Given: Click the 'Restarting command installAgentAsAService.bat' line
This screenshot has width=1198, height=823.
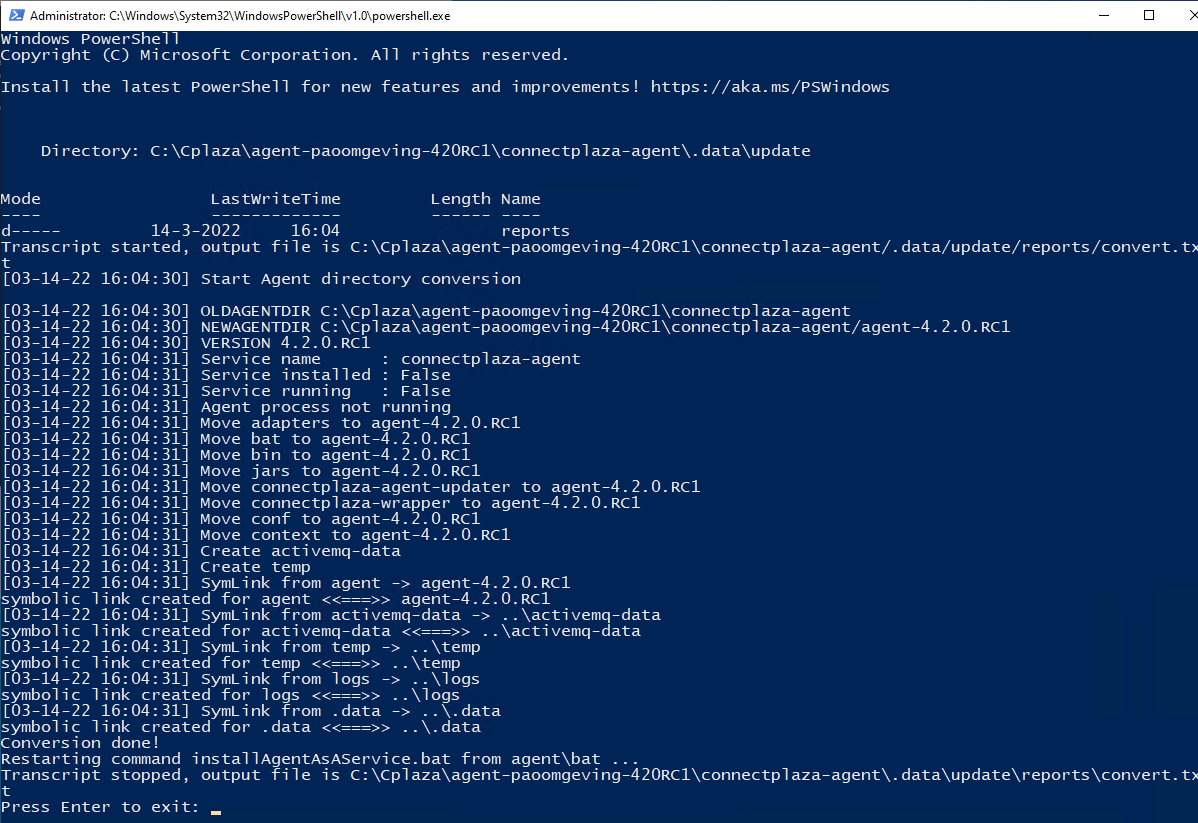Looking at the screenshot, I should point(320,759).
